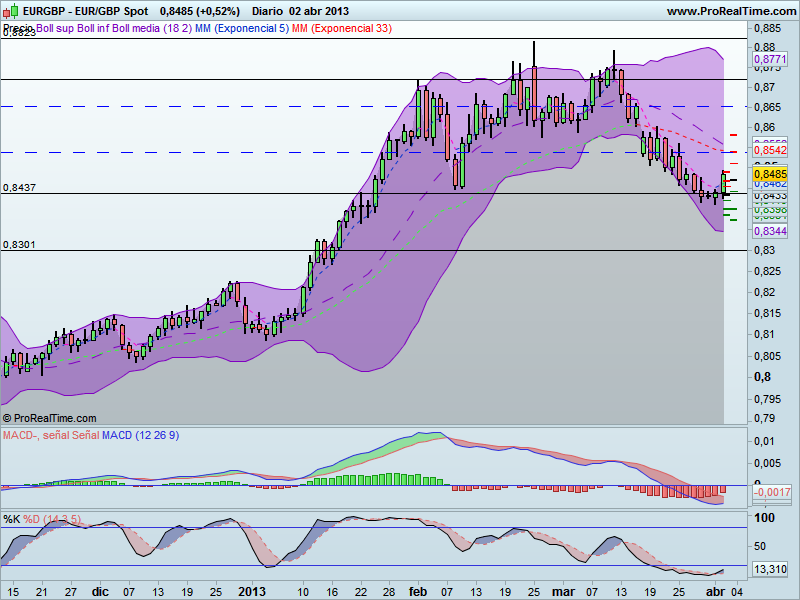Click the red -0,0017 MACD value tag

click(772, 492)
